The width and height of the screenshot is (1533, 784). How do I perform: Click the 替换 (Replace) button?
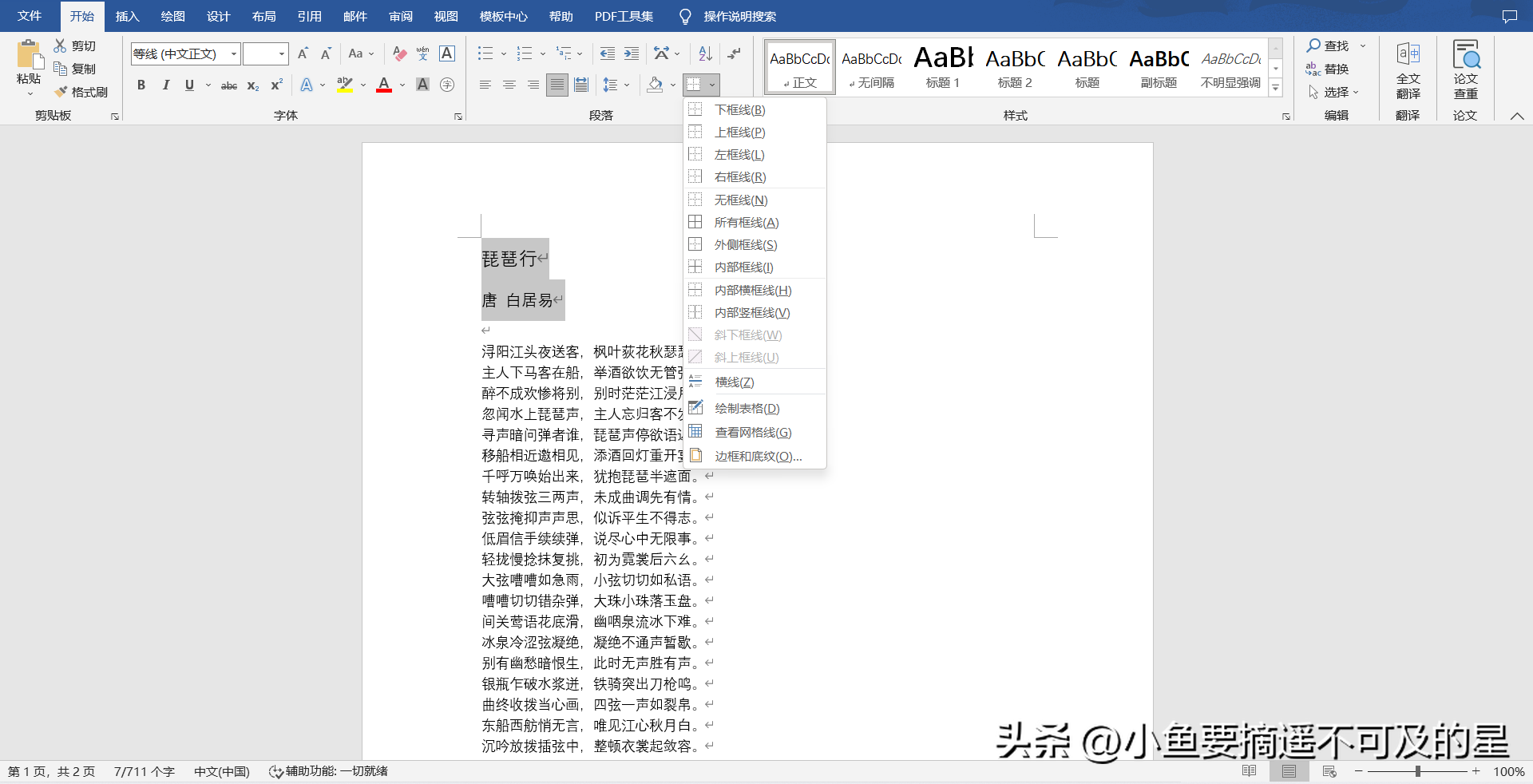click(x=1328, y=69)
